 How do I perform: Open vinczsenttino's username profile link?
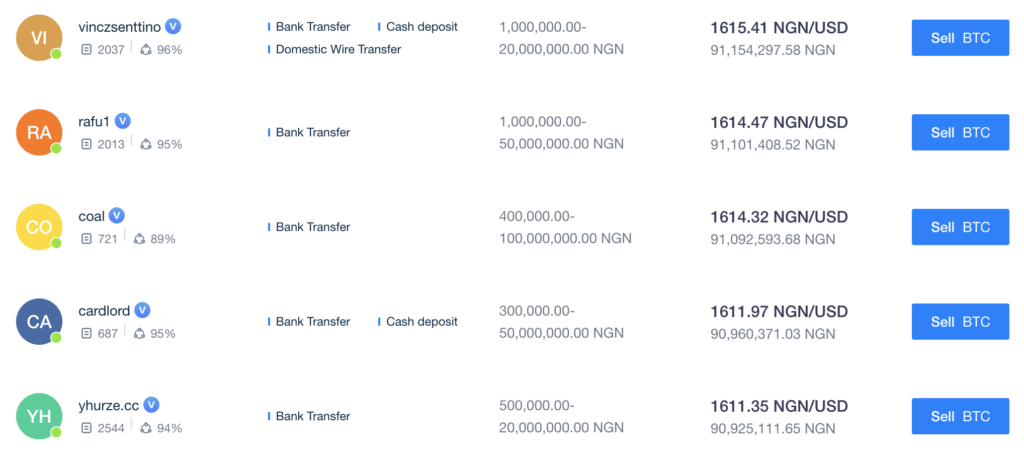pyautogui.click(x=120, y=27)
